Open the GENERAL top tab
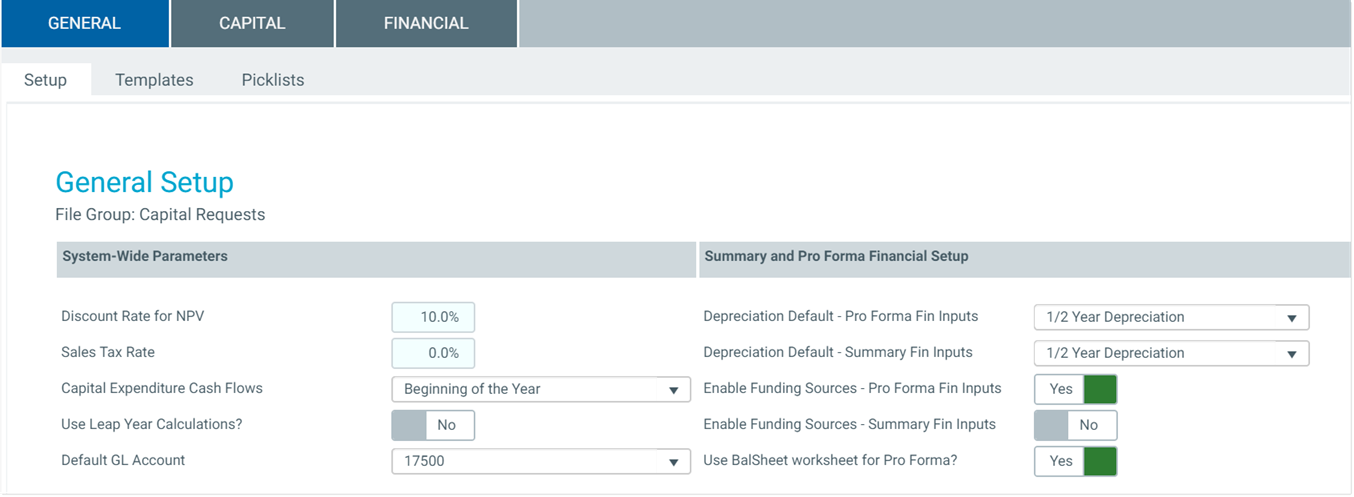 (84, 23)
